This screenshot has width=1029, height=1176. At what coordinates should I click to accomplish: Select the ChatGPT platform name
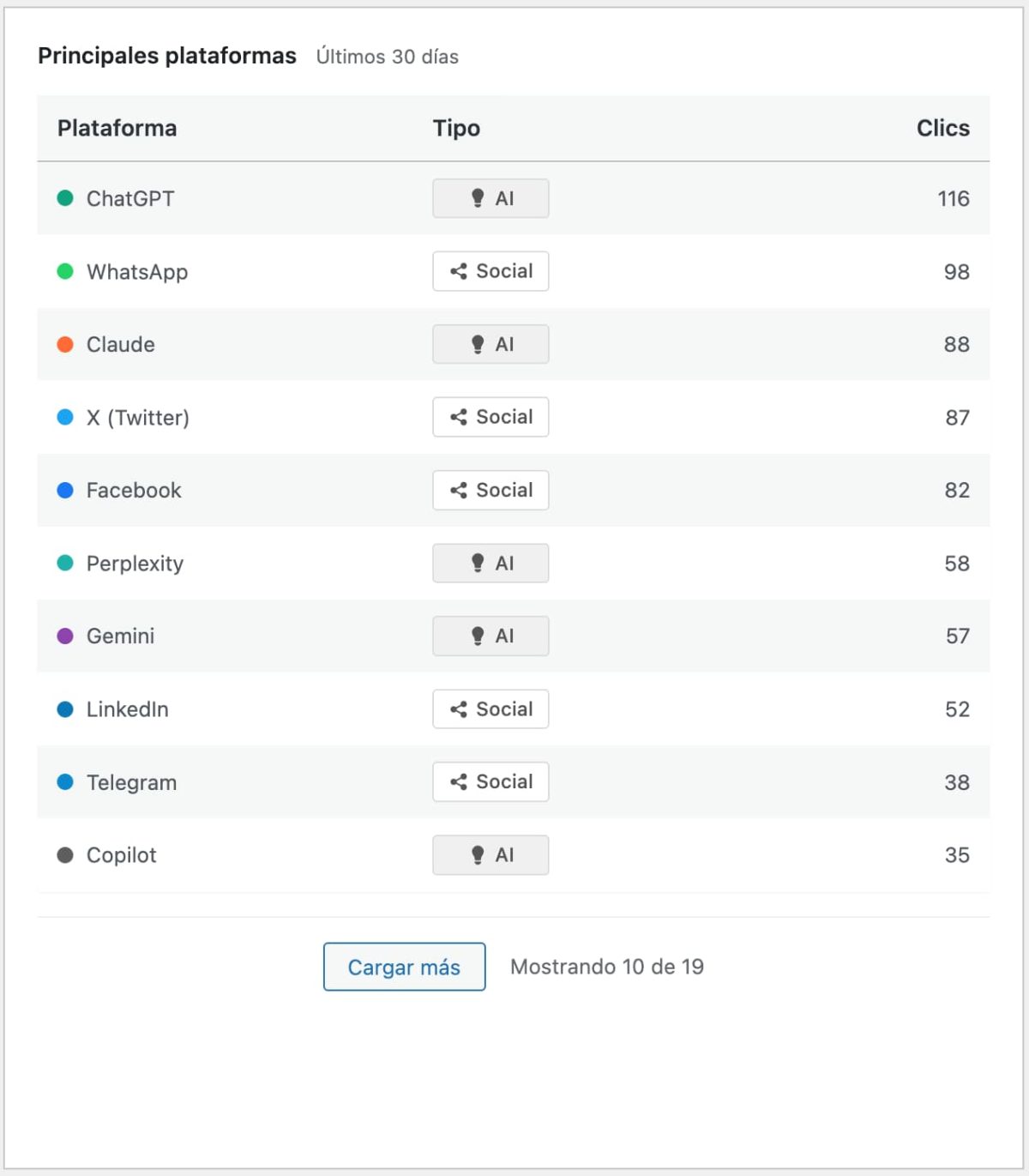(130, 199)
